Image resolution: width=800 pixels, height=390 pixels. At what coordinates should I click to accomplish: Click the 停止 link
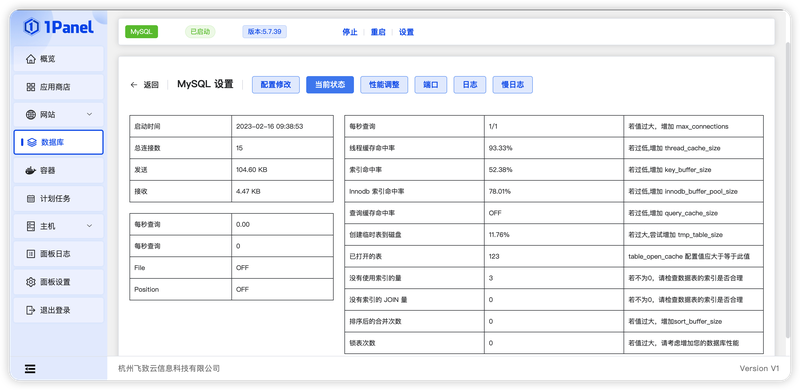pyautogui.click(x=349, y=32)
